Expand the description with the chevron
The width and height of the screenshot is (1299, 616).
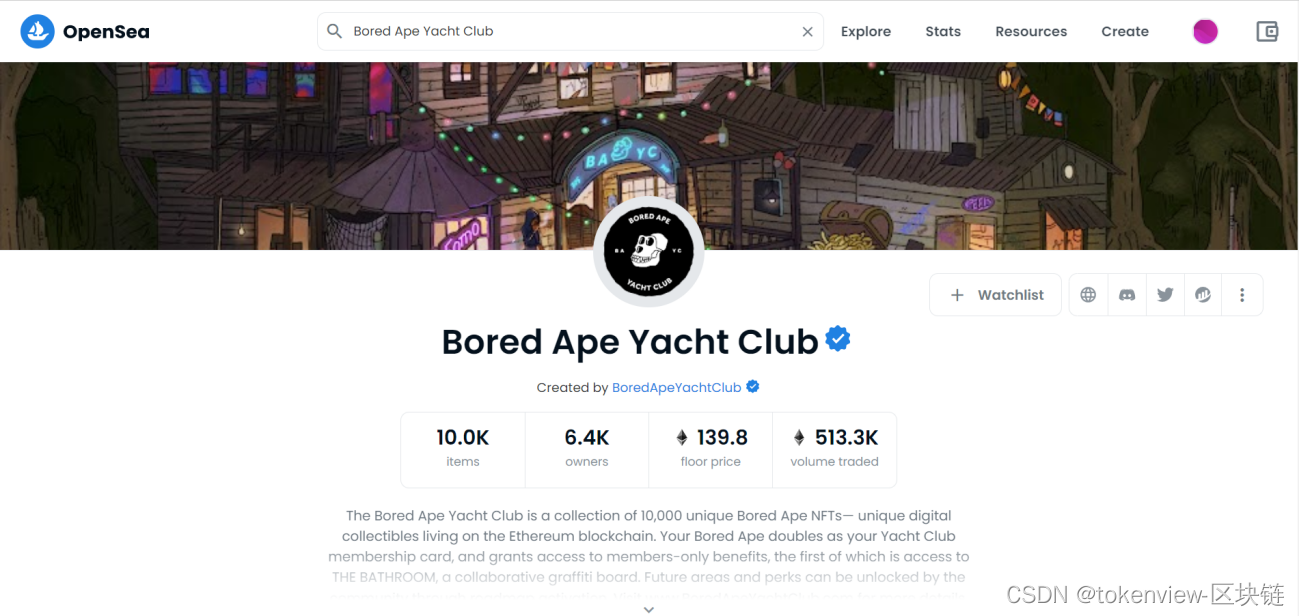[649, 608]
